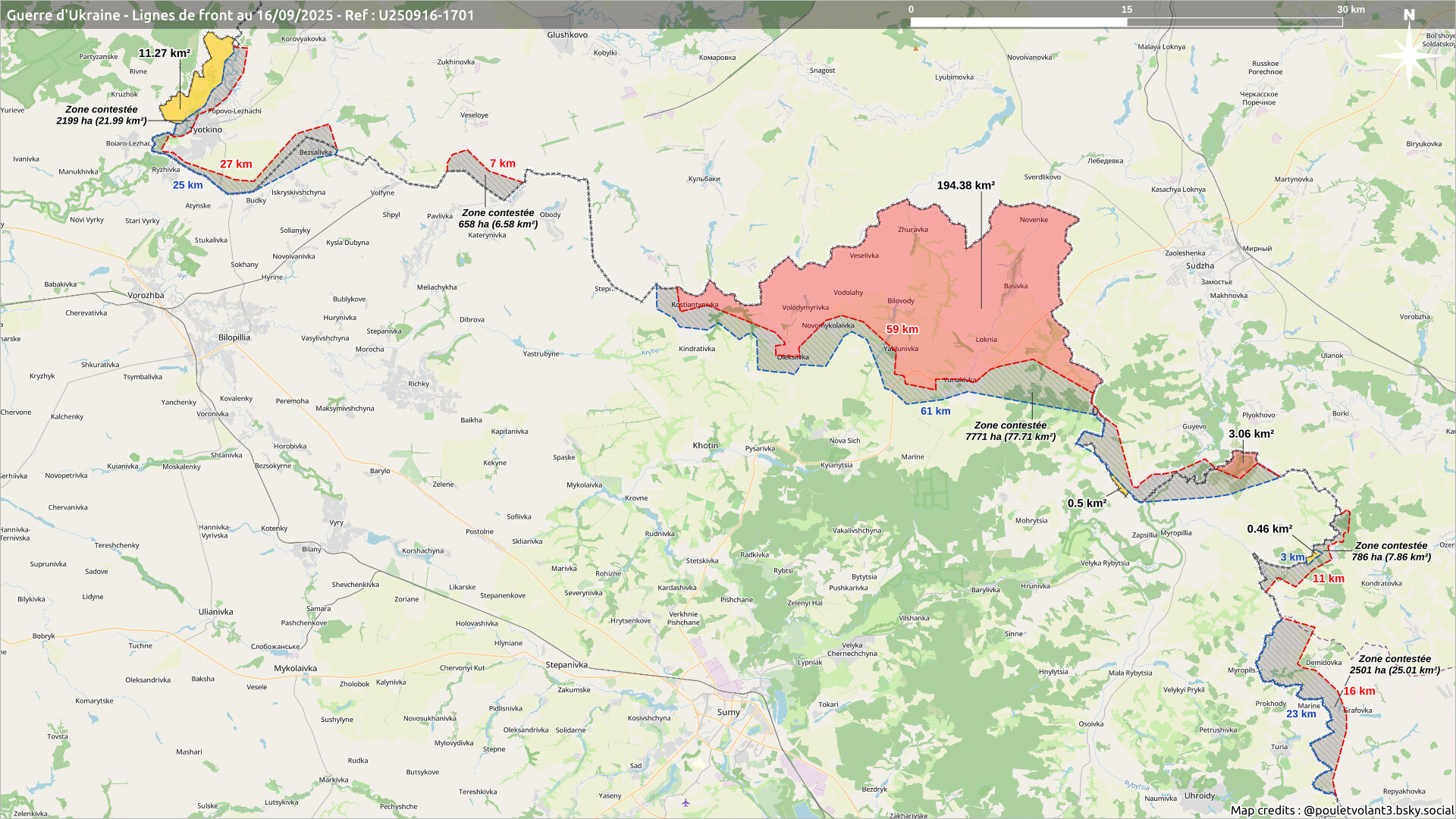Click the blue 23 km label
The height and width of the screenshot is (819, 1456).
[1301, 714]
